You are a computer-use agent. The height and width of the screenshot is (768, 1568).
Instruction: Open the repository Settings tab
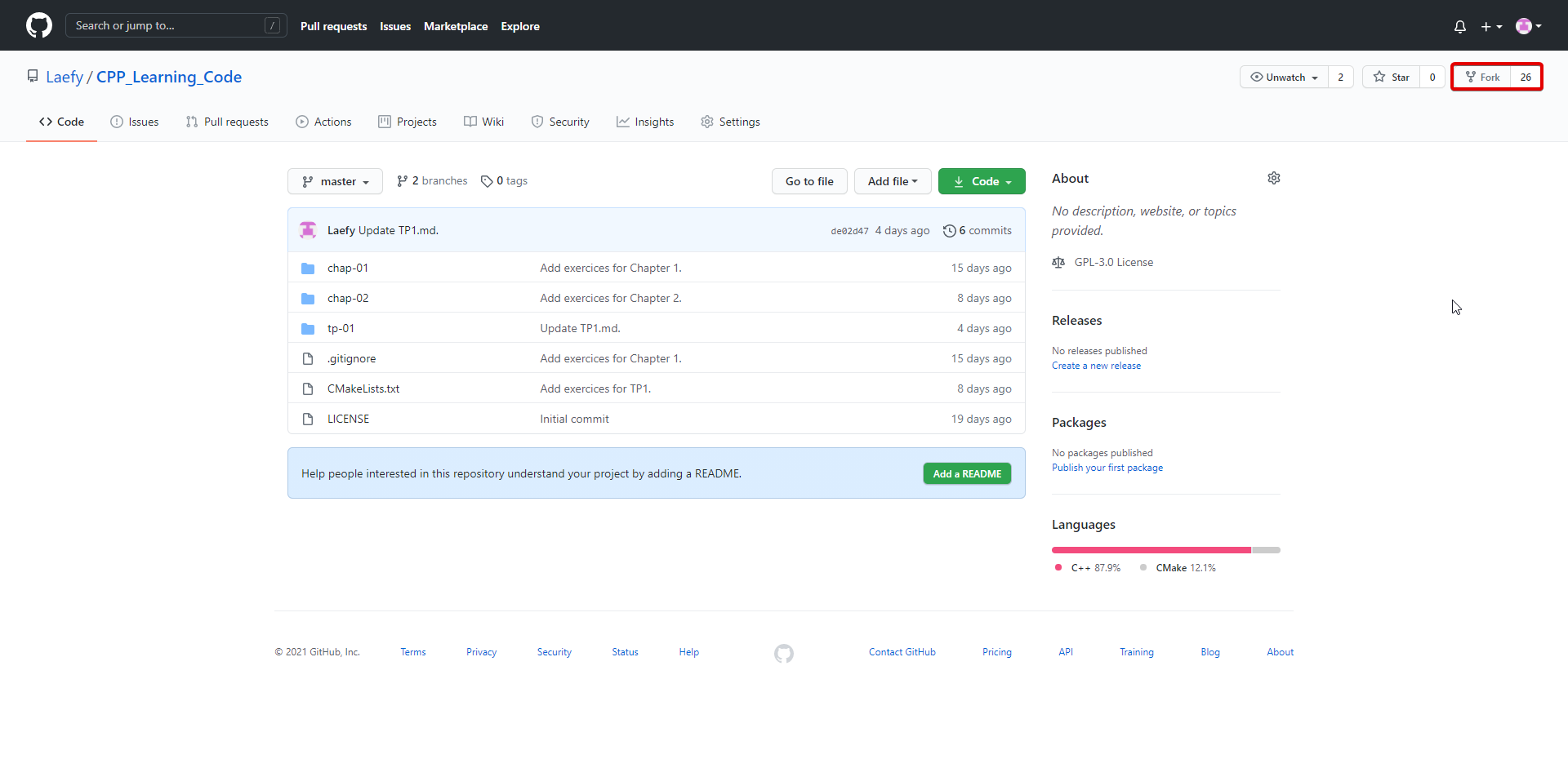click(730, 122)
